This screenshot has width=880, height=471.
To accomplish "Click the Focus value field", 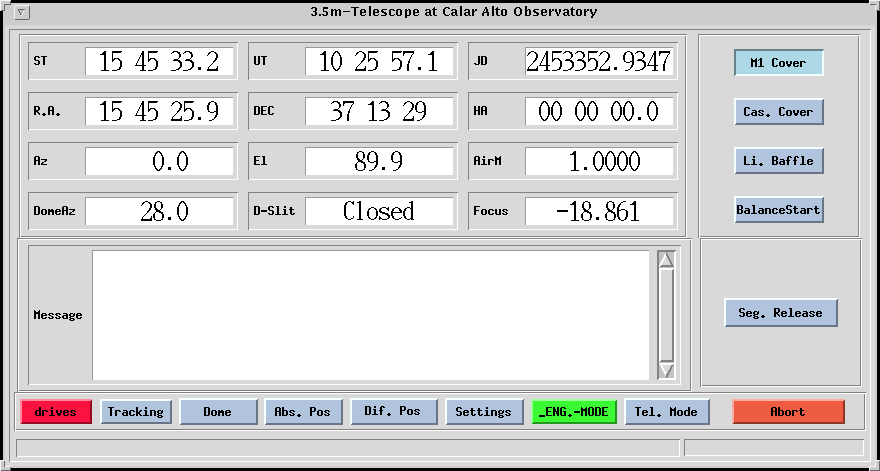I will click(599, 211).
